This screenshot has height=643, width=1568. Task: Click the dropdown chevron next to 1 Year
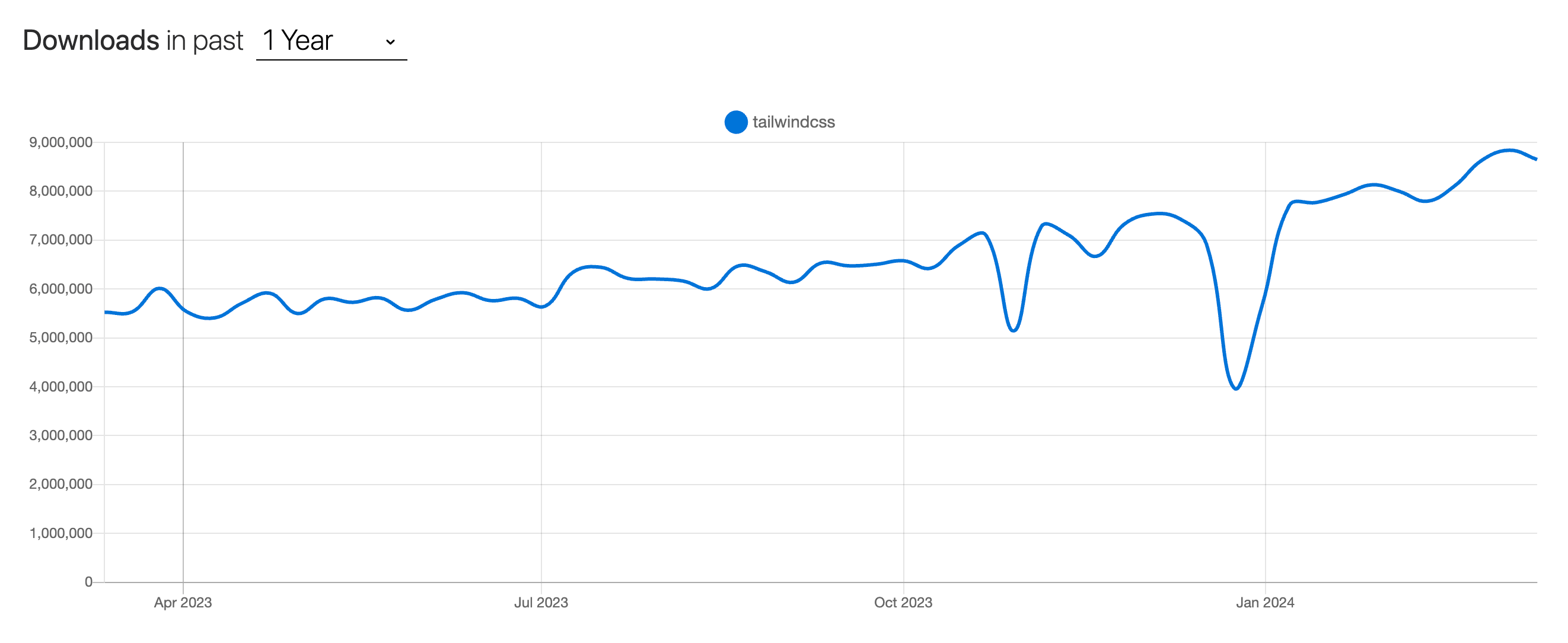(391, 42)
